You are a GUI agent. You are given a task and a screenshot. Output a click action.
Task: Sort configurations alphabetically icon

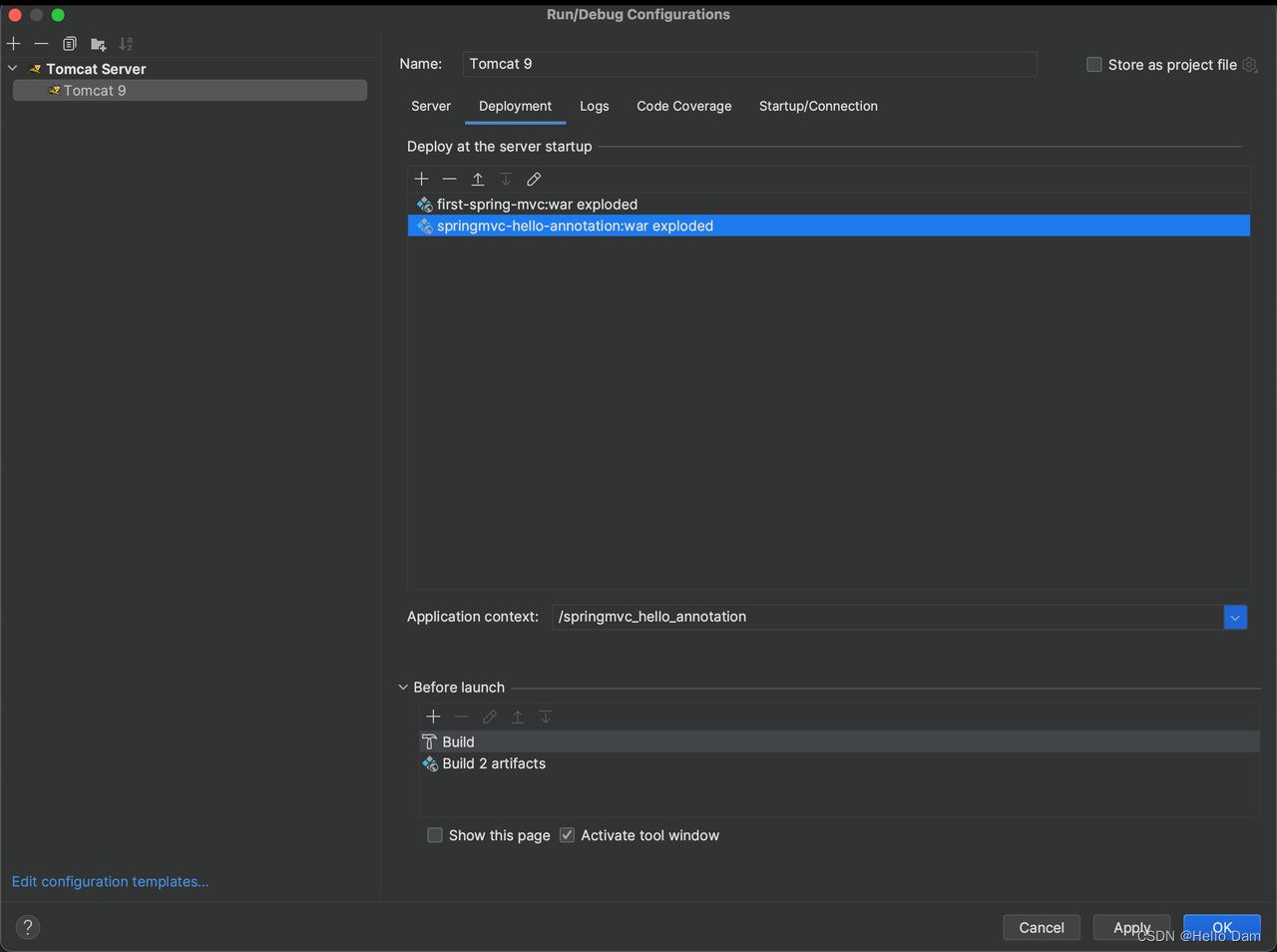[x=126, y=44]
